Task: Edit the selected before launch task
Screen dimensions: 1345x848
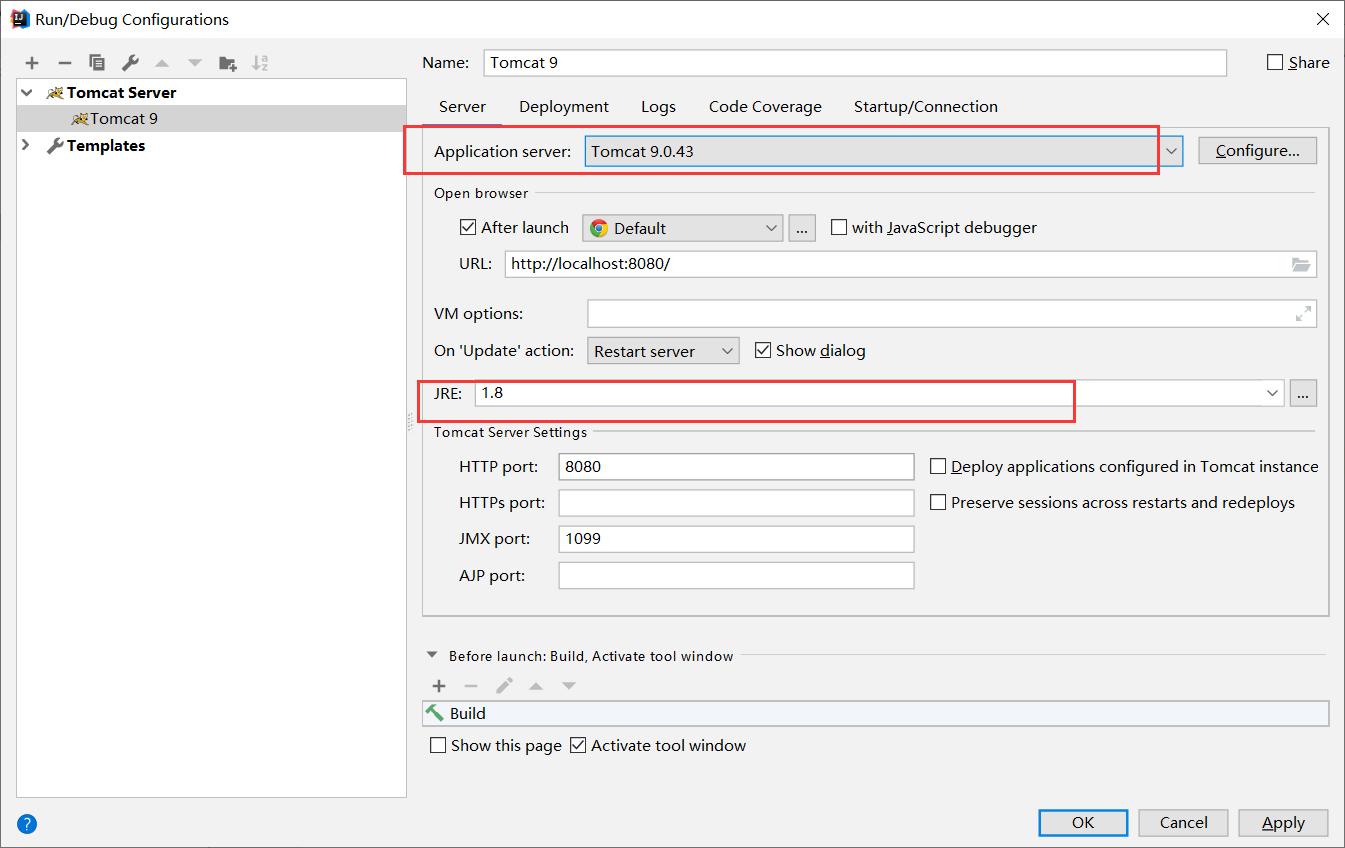Action: point(504,686)
